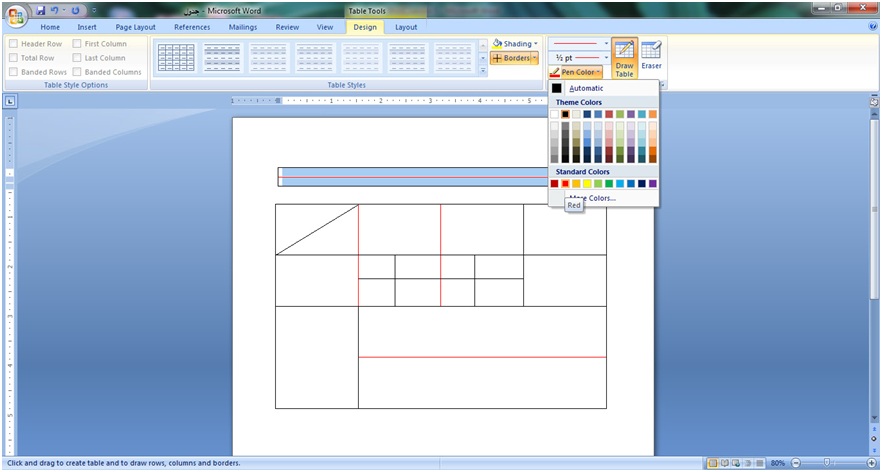Pick the white theme color swatch
This screenshot has width=882, height=472.
click(x=555, y=114)
